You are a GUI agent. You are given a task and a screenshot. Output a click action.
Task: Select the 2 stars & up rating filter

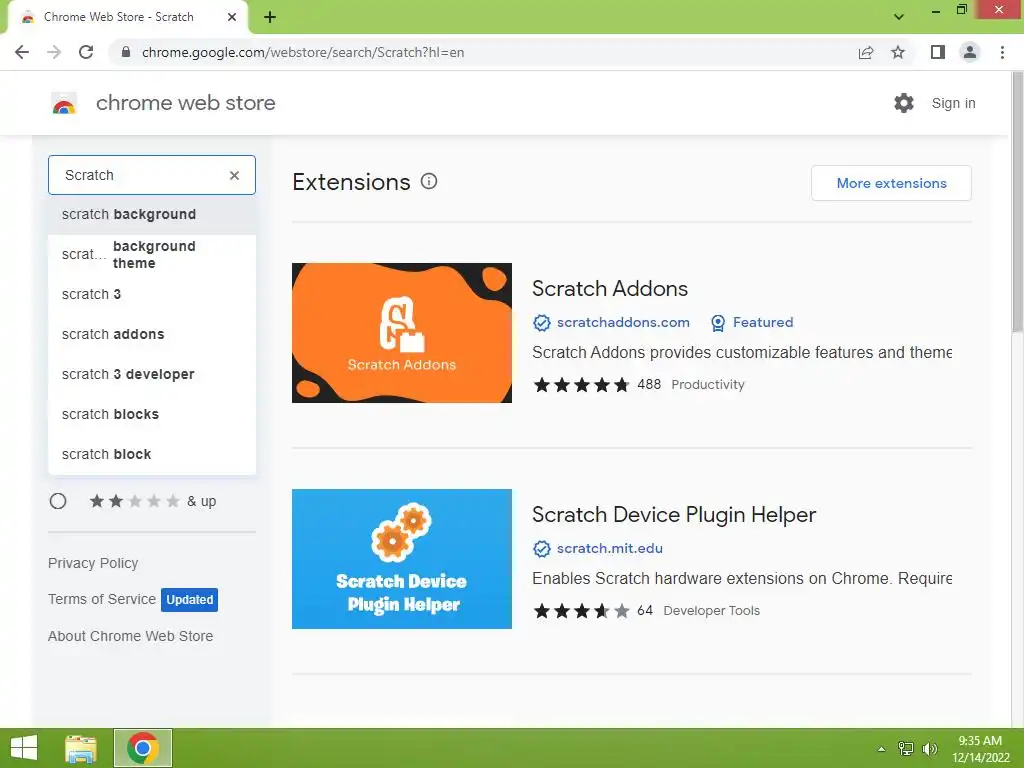58,501
